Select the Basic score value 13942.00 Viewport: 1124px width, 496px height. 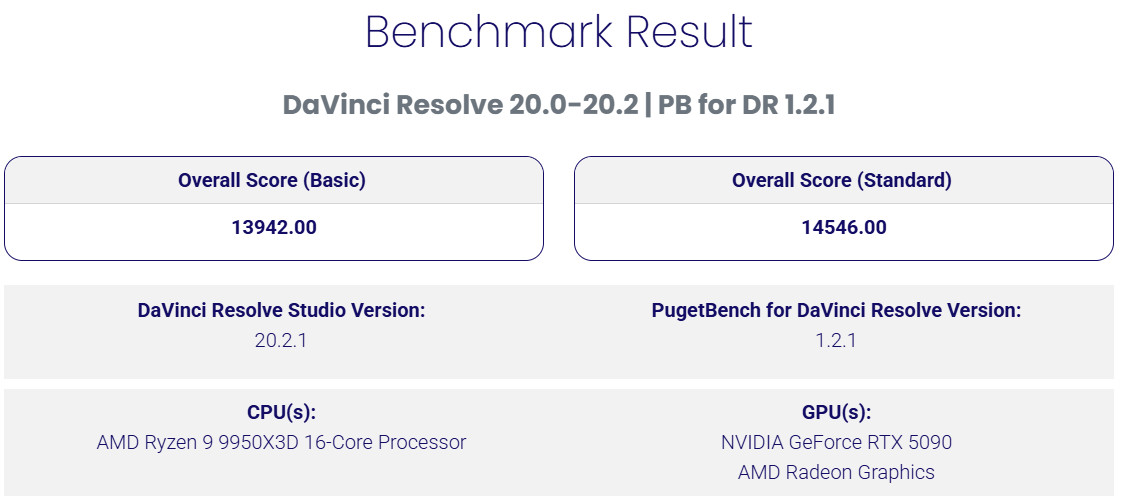point(274,228)
